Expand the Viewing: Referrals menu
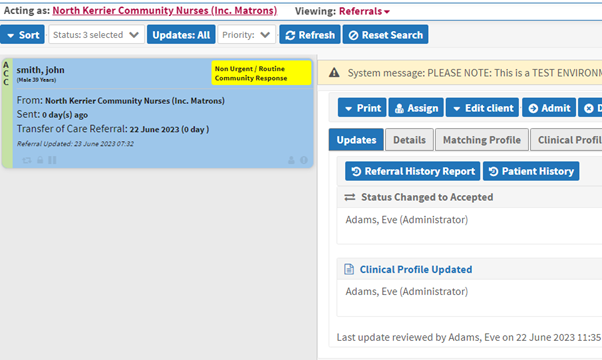This screenshot has height=360, width=602. [364, 11]
